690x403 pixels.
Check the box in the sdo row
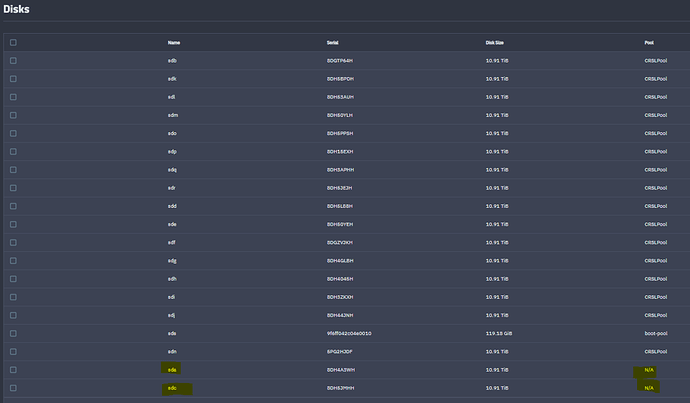(13, 133)
